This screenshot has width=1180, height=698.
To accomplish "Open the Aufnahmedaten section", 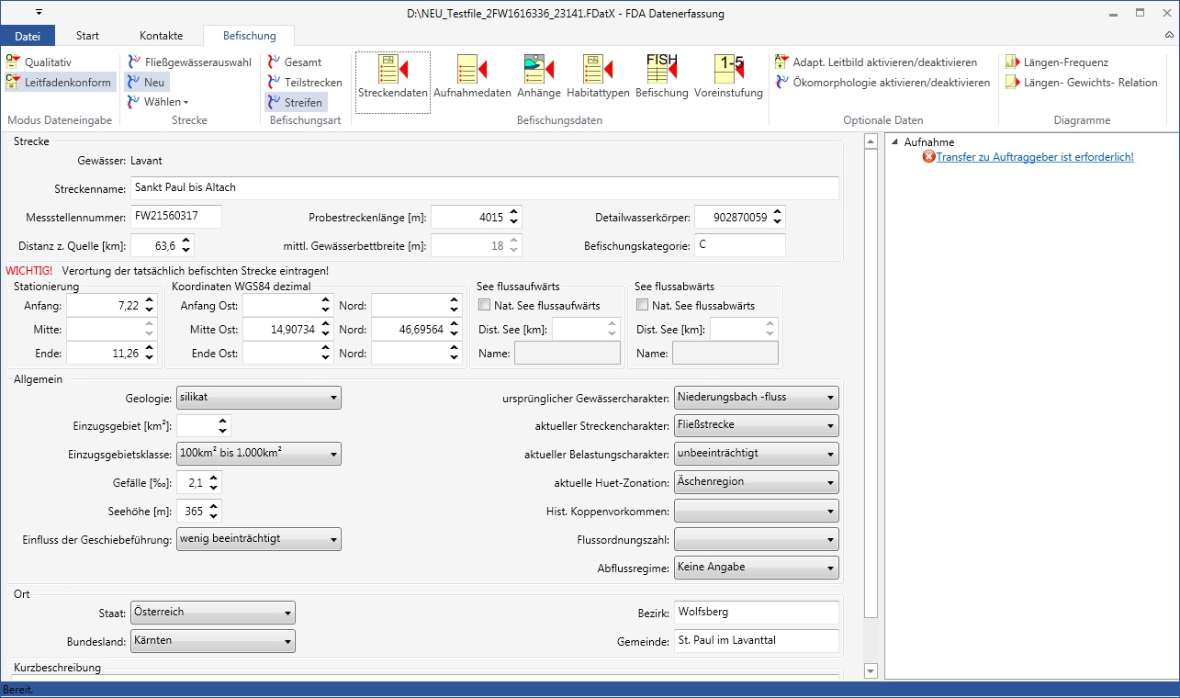I will (472, 77).
